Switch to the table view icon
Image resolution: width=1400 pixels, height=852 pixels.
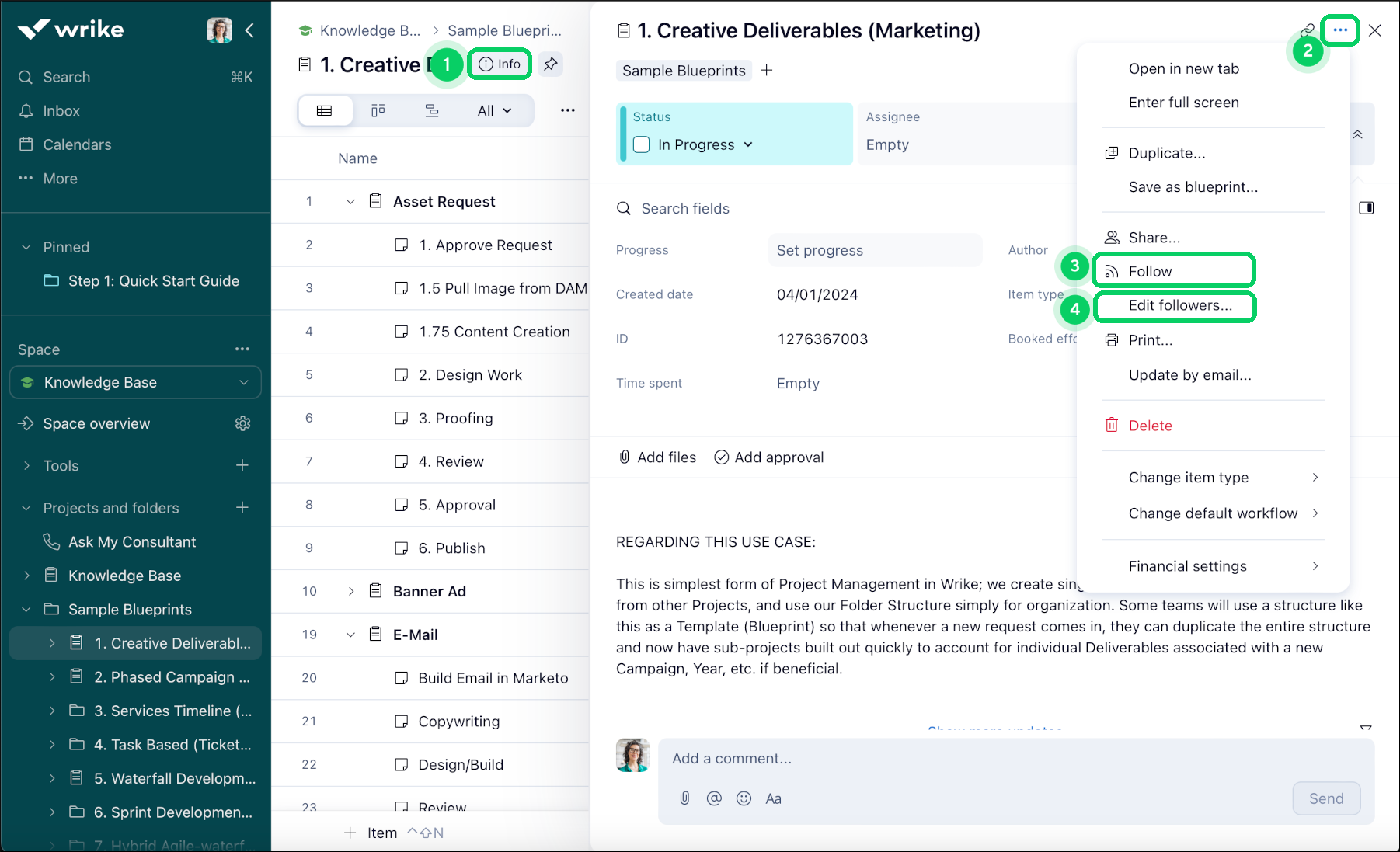[x=325, y=110]
